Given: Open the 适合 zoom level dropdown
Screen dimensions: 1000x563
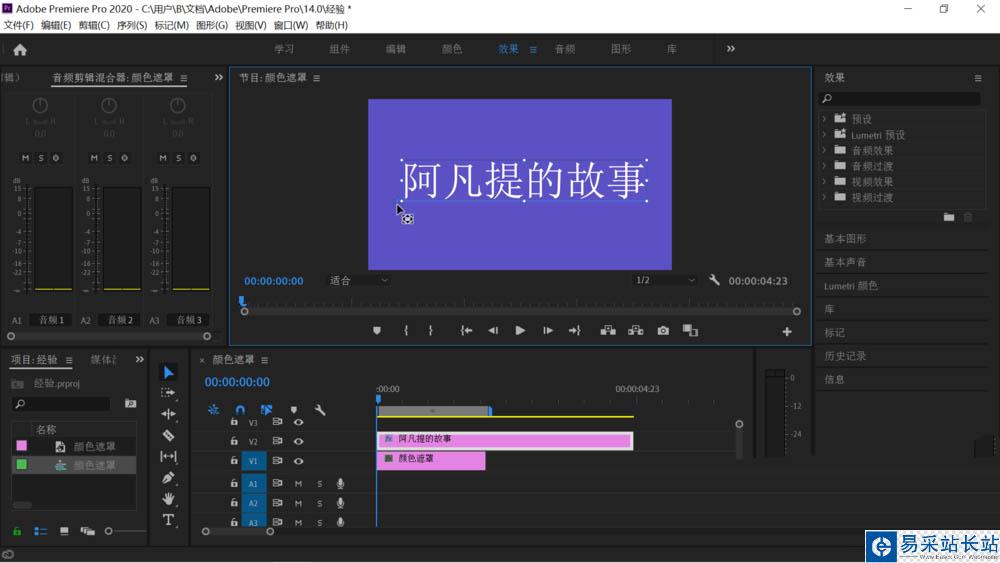Looking at the screenshot, I should 358,280.
